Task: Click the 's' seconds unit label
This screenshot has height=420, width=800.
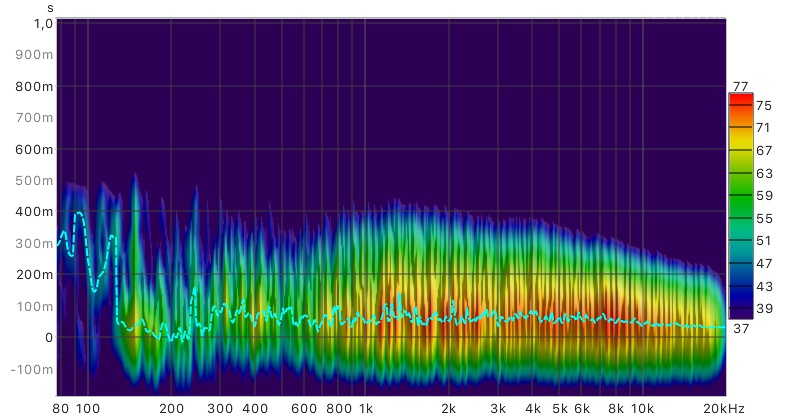Action: tap(50, 8)
